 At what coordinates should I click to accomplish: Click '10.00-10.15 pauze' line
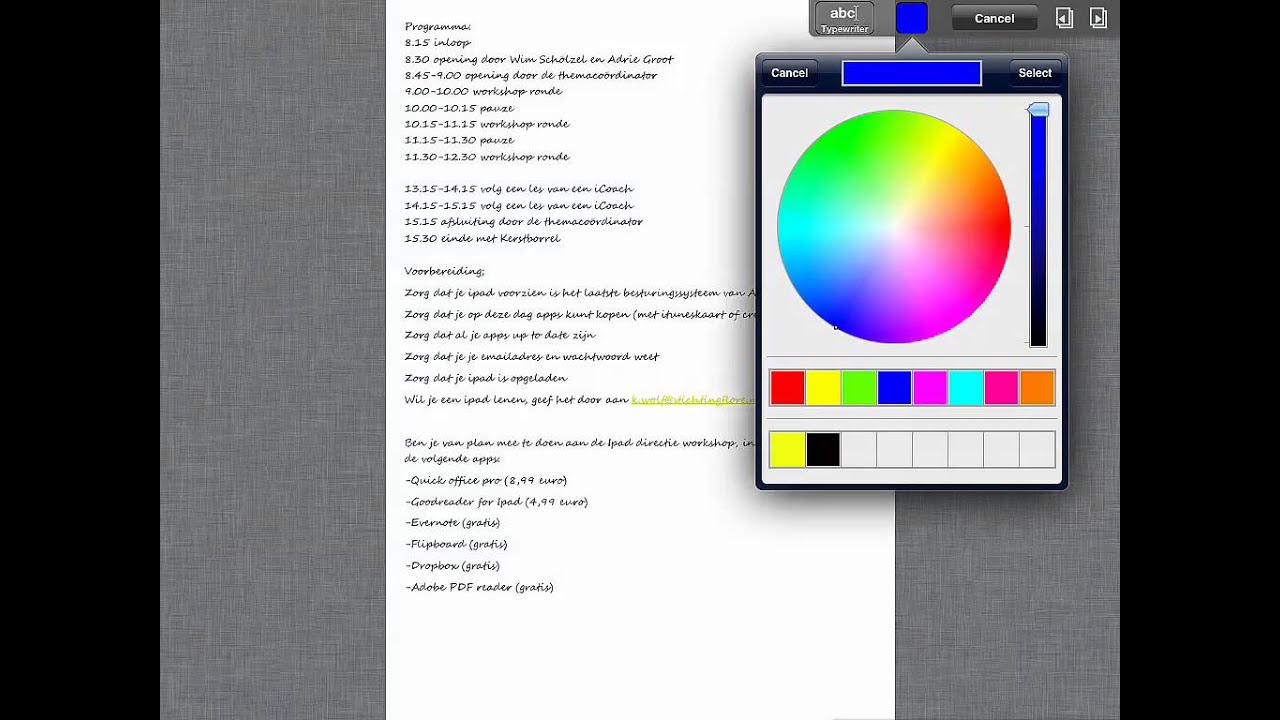point(459,108)
